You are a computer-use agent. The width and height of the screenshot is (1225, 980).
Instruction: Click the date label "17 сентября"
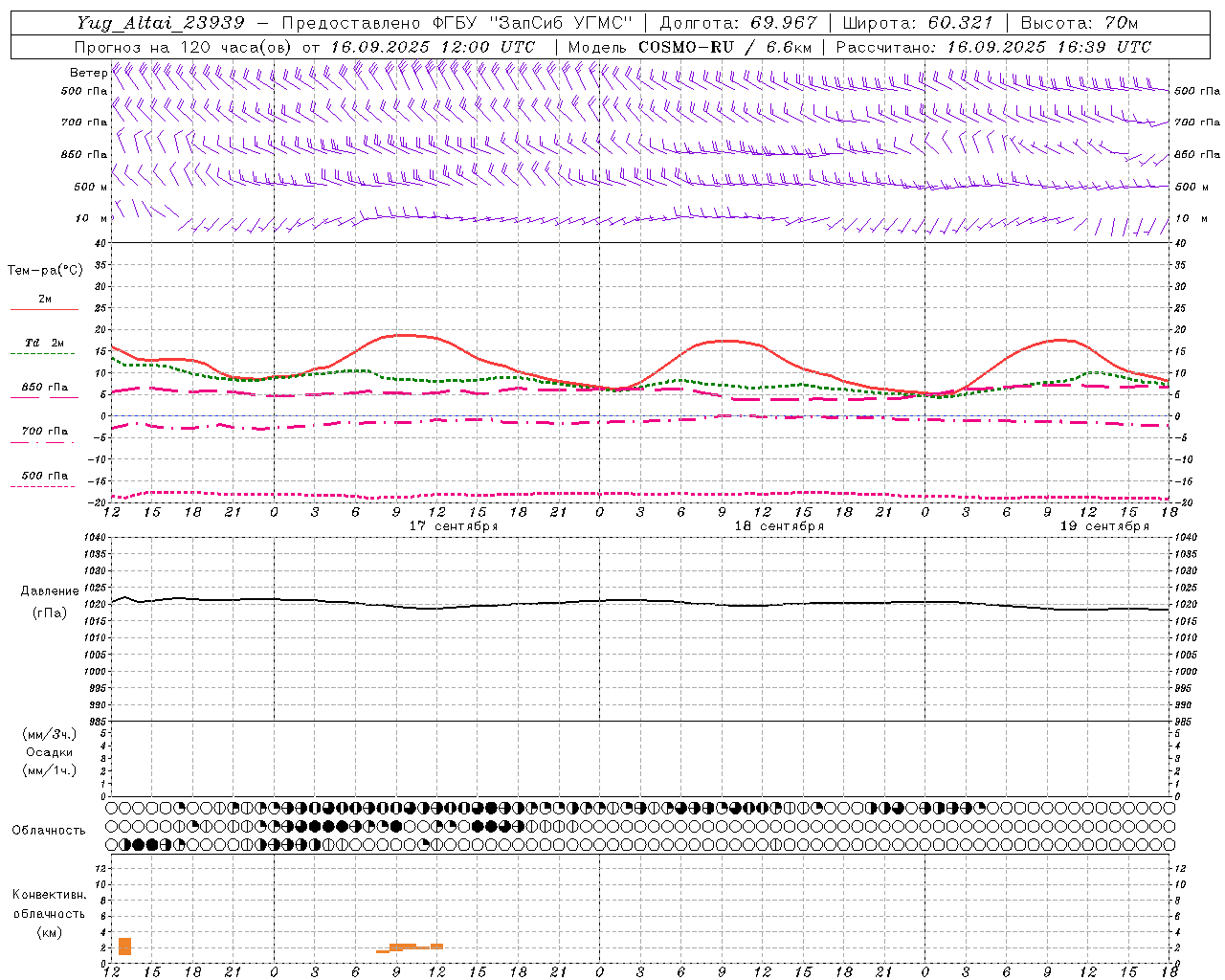point(454,526)
